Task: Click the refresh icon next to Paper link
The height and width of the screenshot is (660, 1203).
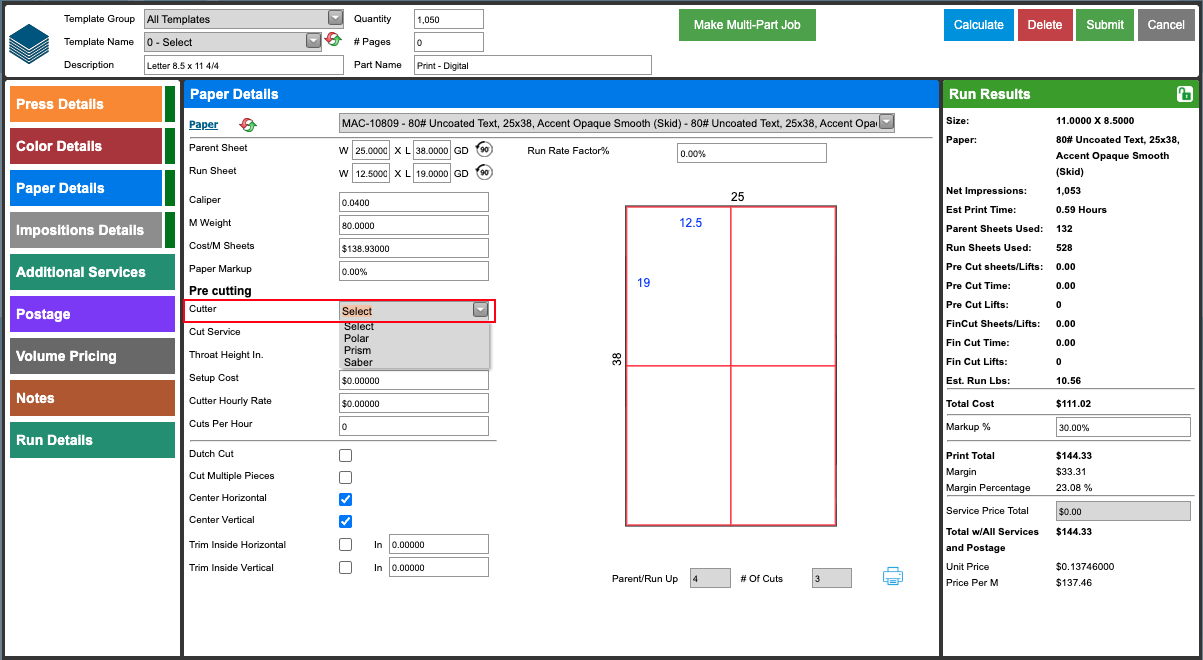Action: (x=247, y=124)
